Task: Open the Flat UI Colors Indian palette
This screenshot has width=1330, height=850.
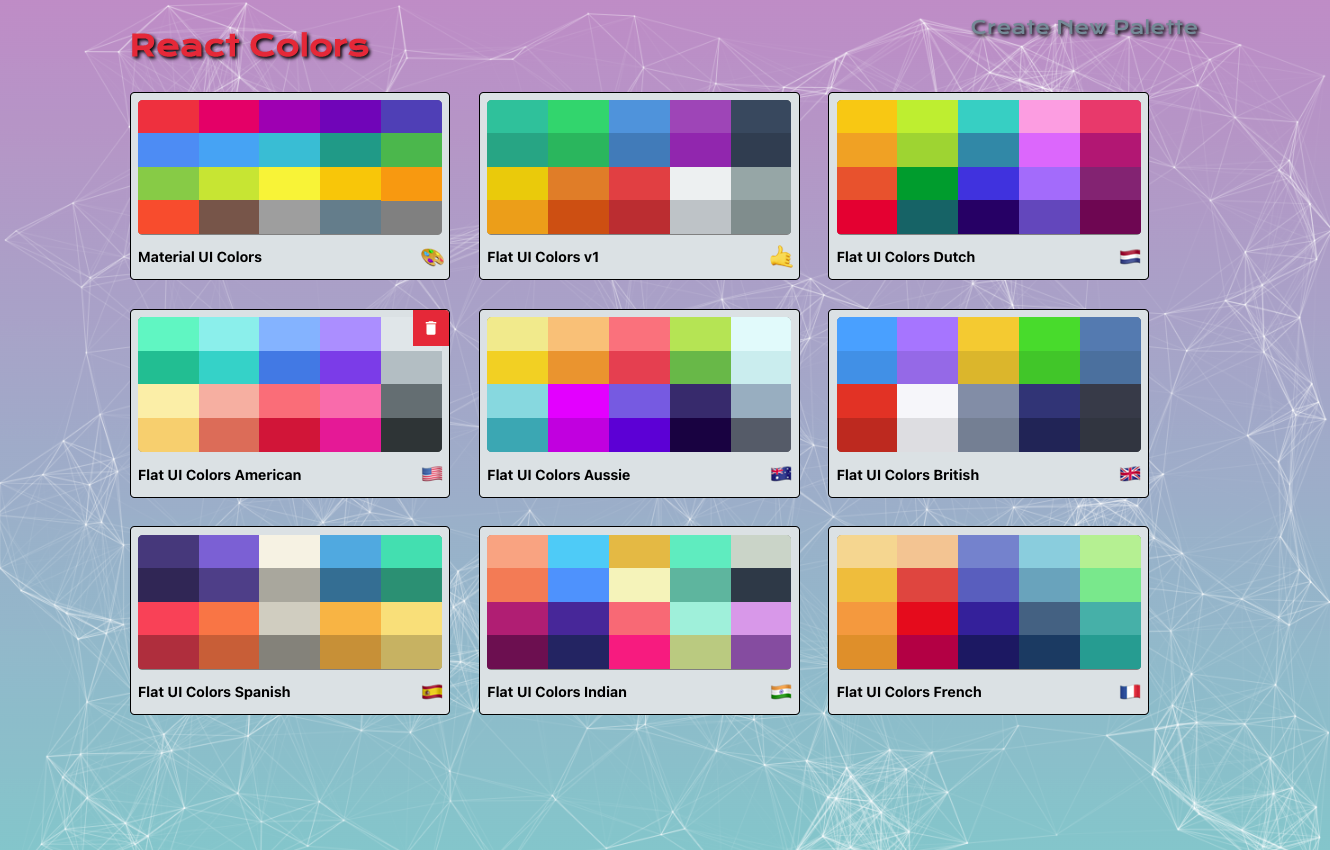Action: click(x=639, y=600)
